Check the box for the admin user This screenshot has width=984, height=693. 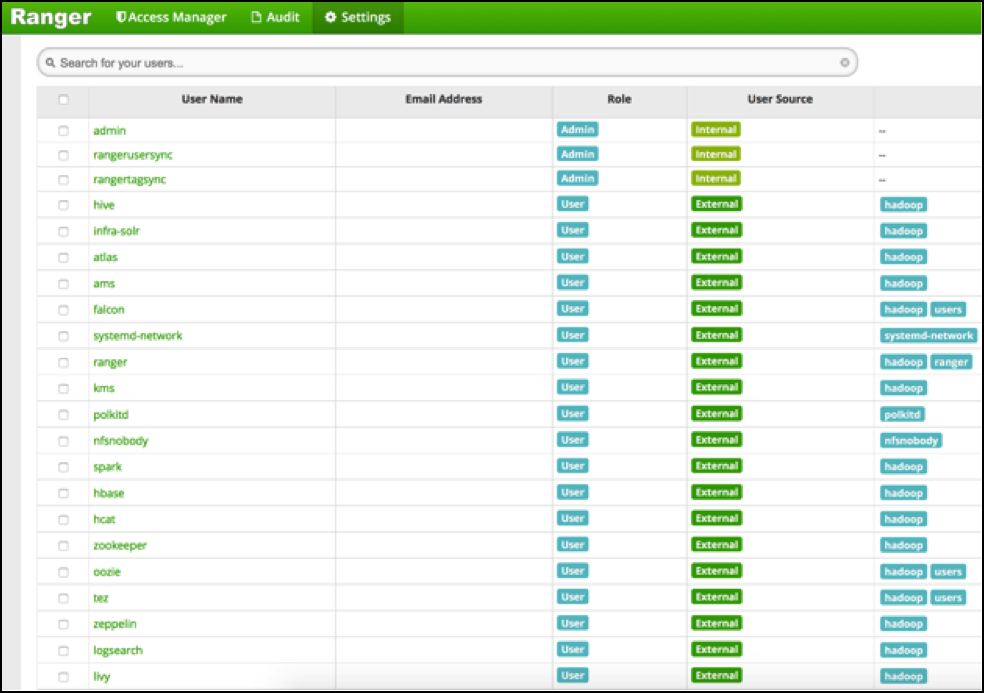click(x=64, y=131)
